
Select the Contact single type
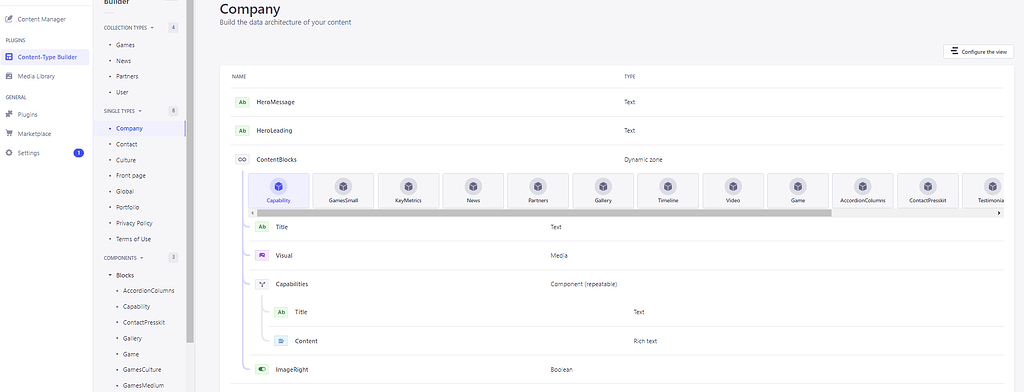click(x=127, y=144)
